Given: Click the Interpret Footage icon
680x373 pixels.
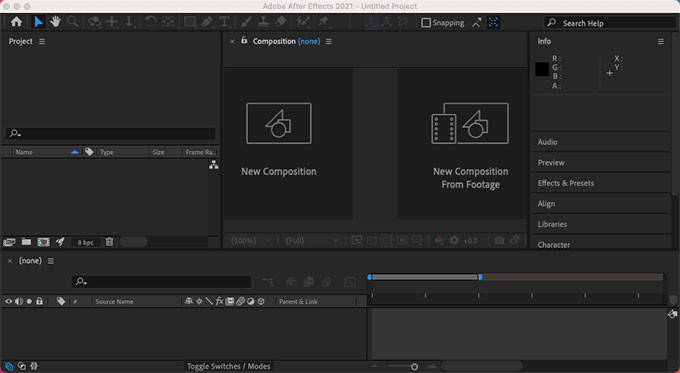Looking at the screenshot, I should (x=9, y=242).
